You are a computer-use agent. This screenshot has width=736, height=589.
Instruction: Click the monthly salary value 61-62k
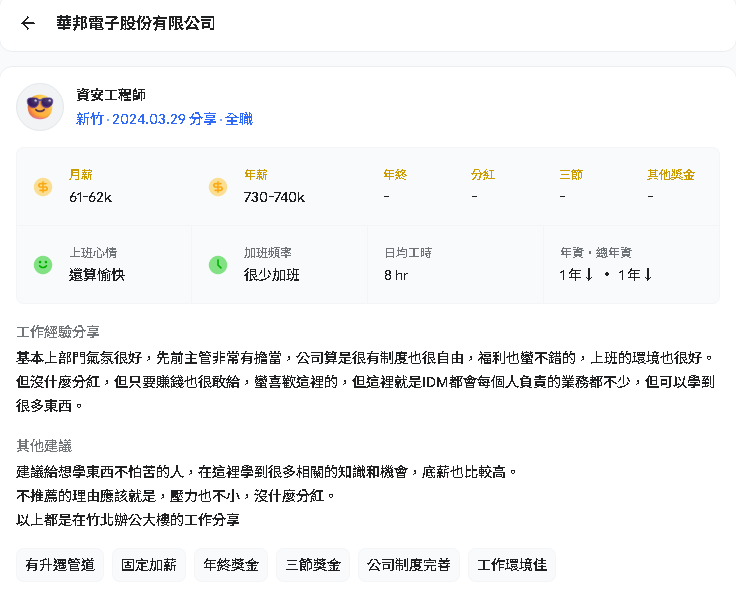point(91,197)
